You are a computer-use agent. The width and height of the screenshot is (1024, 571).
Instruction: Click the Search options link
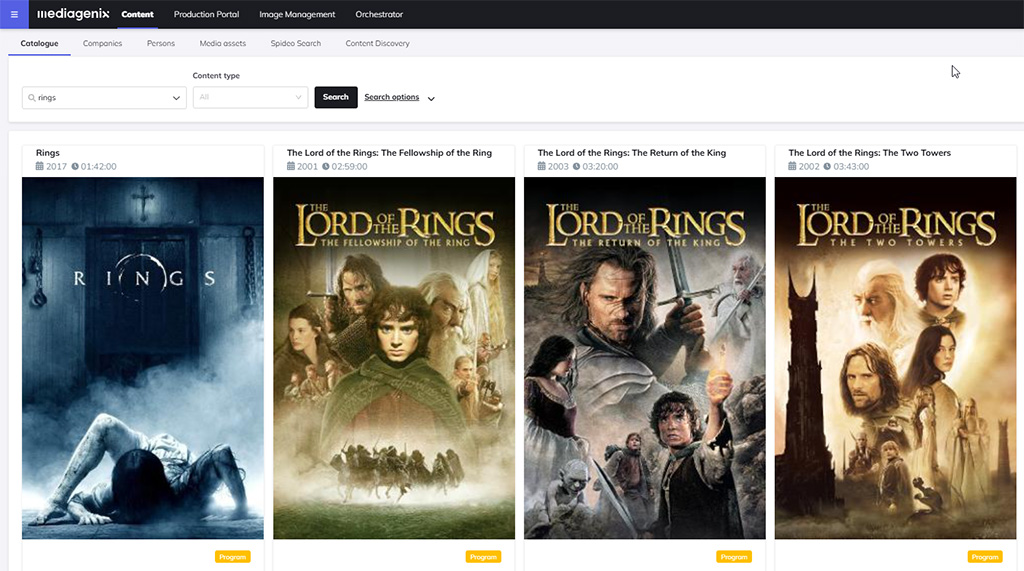point(392,97)
